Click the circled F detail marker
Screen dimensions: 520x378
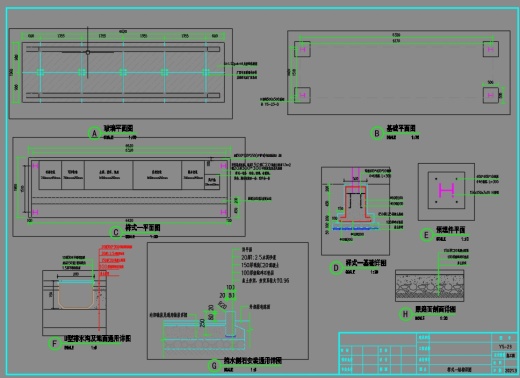point(54,344)
